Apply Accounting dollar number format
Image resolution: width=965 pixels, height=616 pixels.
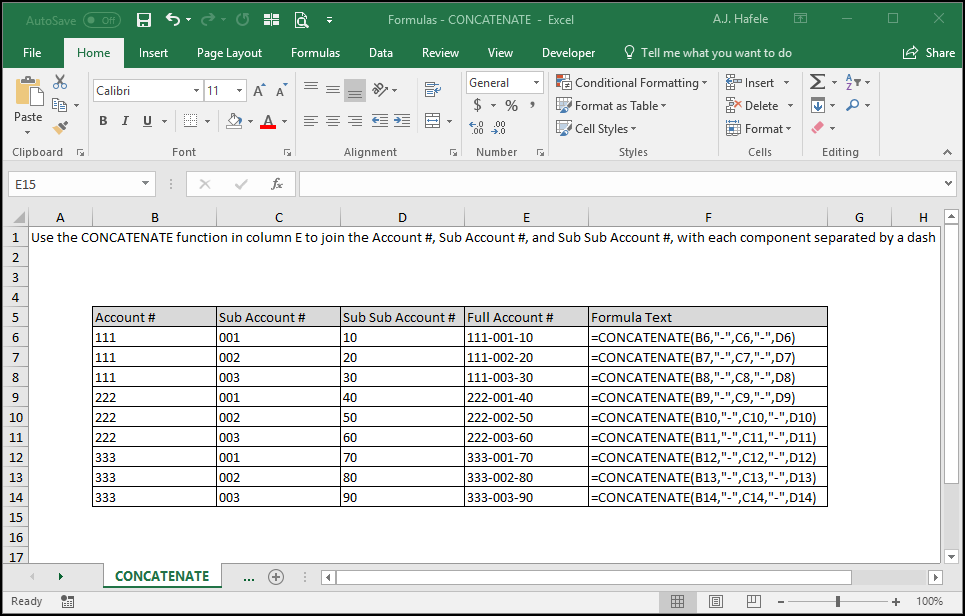pyautogui.click(x=478, y=105)
